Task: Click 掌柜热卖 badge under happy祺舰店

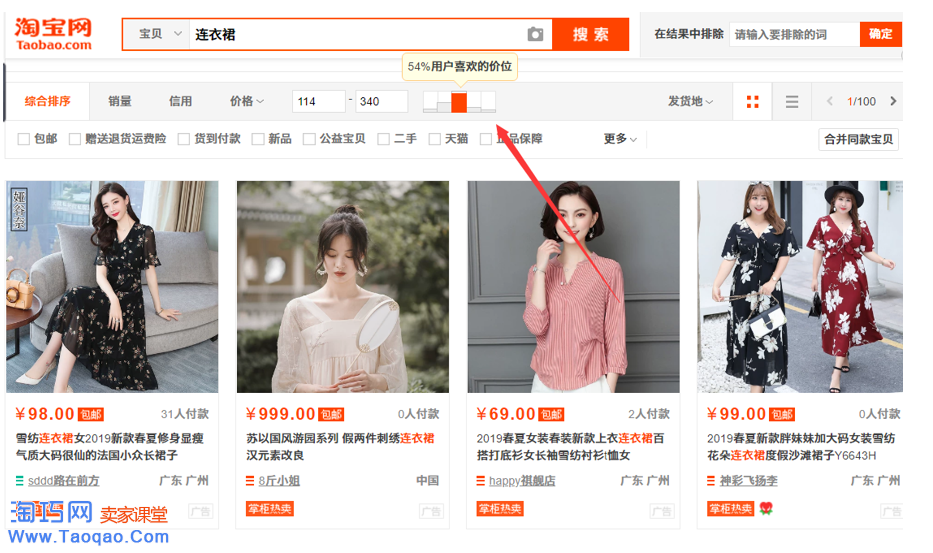Action: [x=500, y=509]
